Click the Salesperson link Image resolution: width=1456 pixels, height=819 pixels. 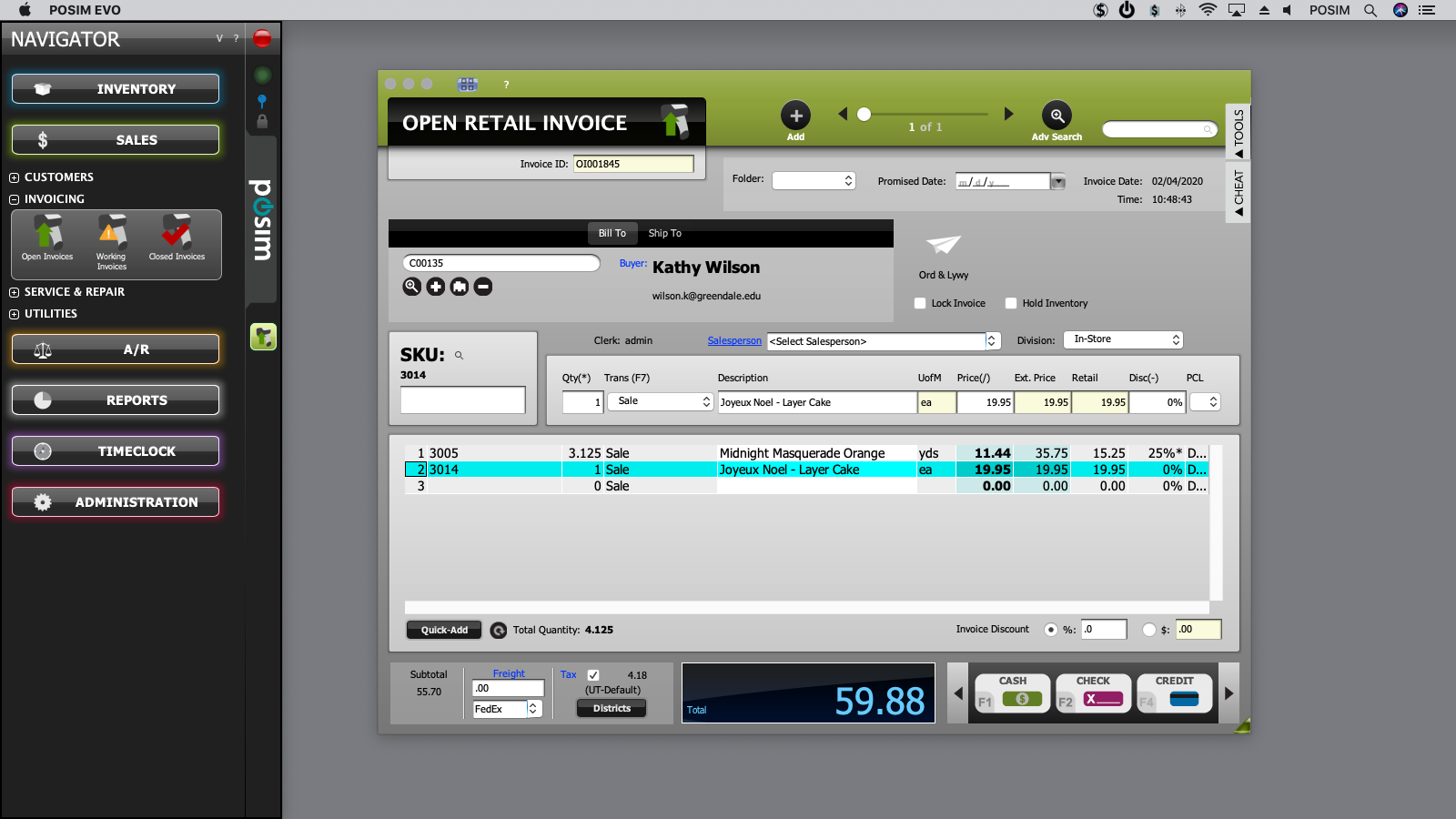point(734,340)
